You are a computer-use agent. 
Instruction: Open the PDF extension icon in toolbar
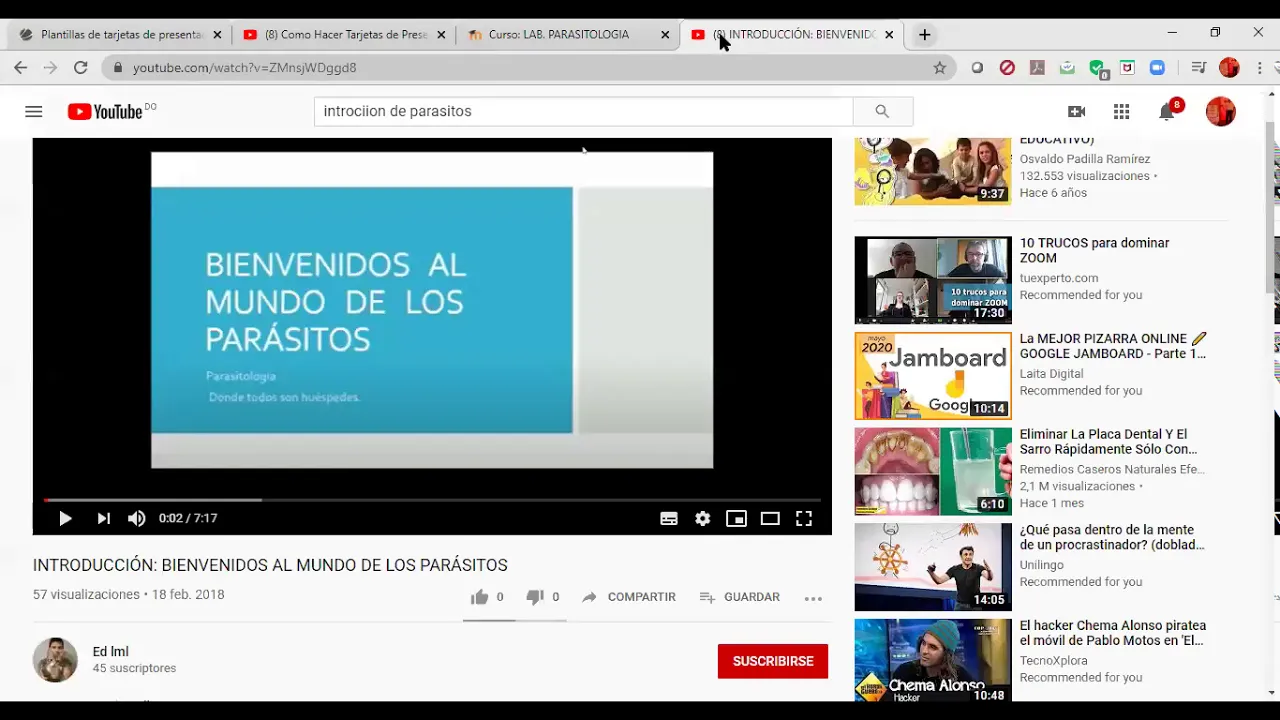1037,67
